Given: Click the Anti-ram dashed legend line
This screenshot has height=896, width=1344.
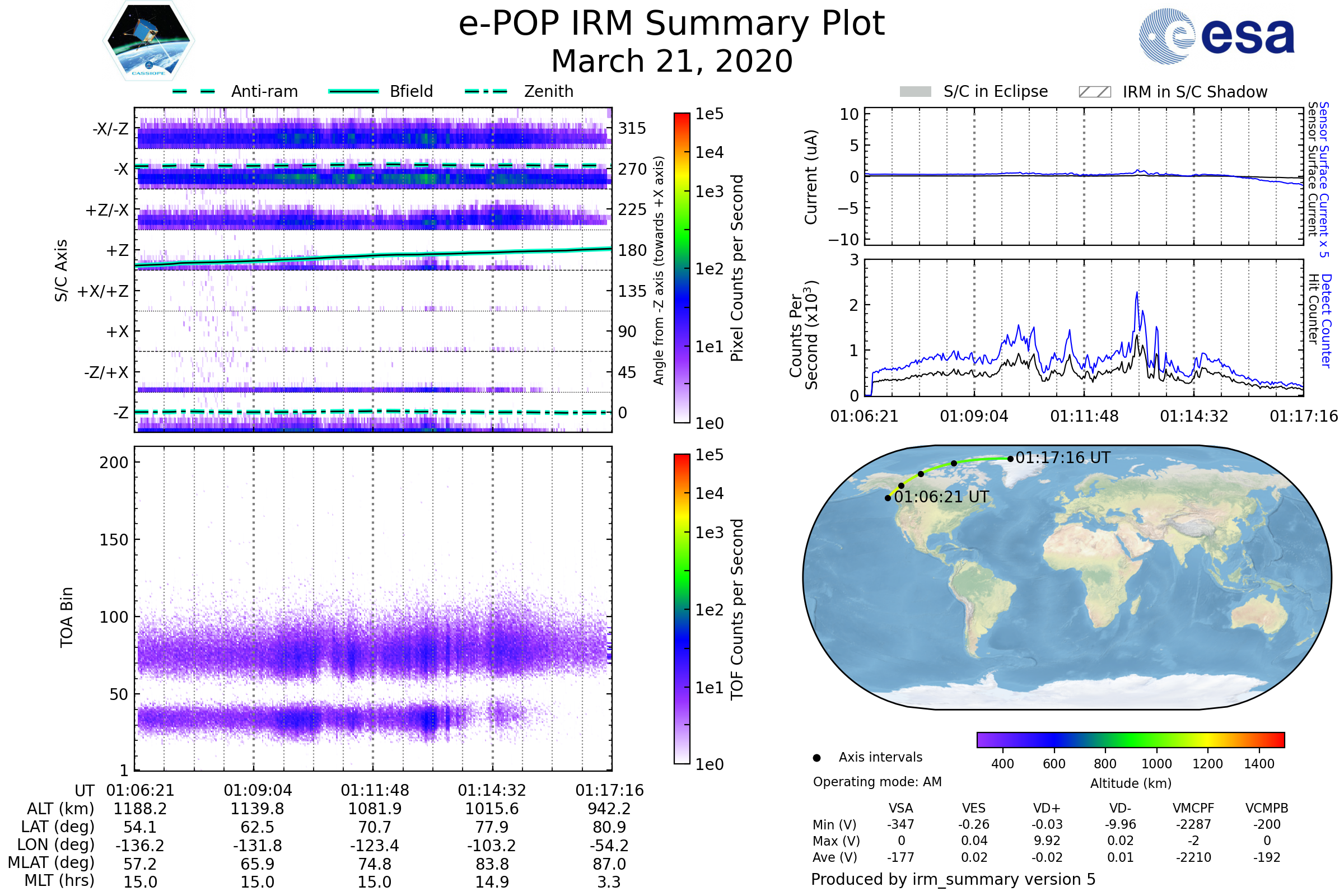Looking at the screenshot, I should 194,91.
